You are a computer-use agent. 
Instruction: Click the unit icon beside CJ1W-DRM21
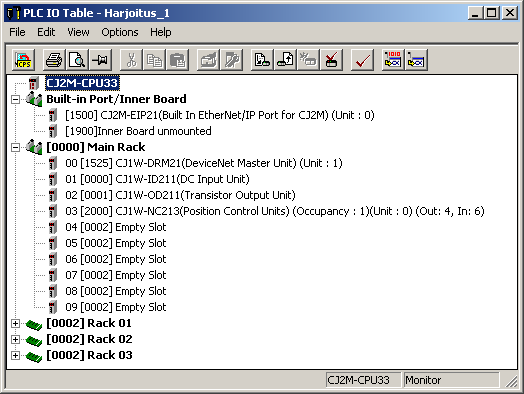pyautogui.click(x=53, y=163)
